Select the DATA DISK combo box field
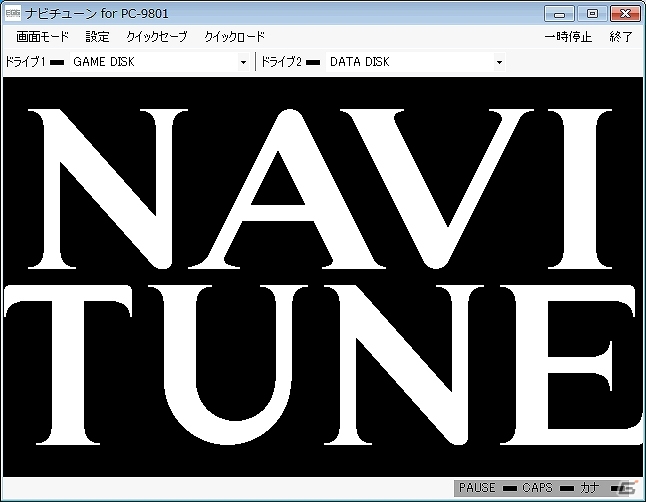This screenshot has width=646, height=502. [415, 62]
